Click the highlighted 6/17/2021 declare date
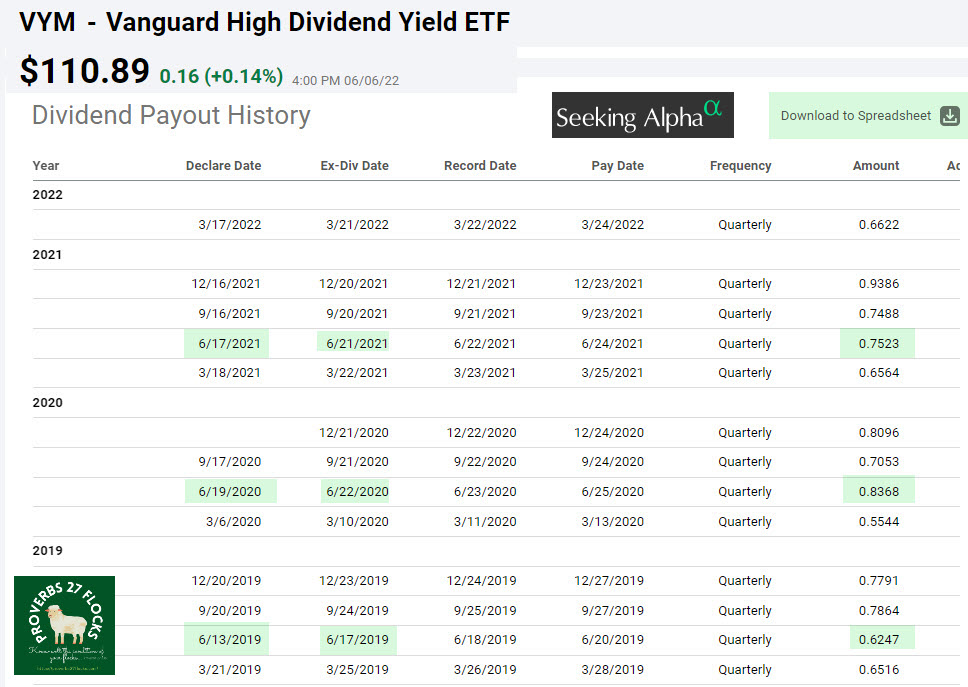Image resolution: width=968 pixels, height=687 pixels. (229, 344)
